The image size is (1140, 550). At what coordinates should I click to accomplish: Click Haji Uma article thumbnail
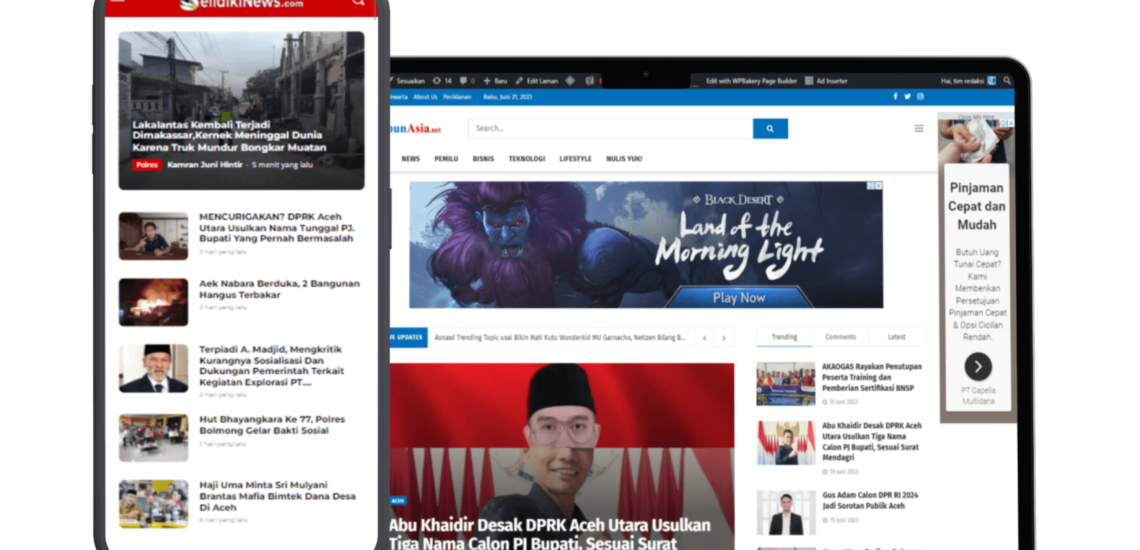tap(153, 503)
